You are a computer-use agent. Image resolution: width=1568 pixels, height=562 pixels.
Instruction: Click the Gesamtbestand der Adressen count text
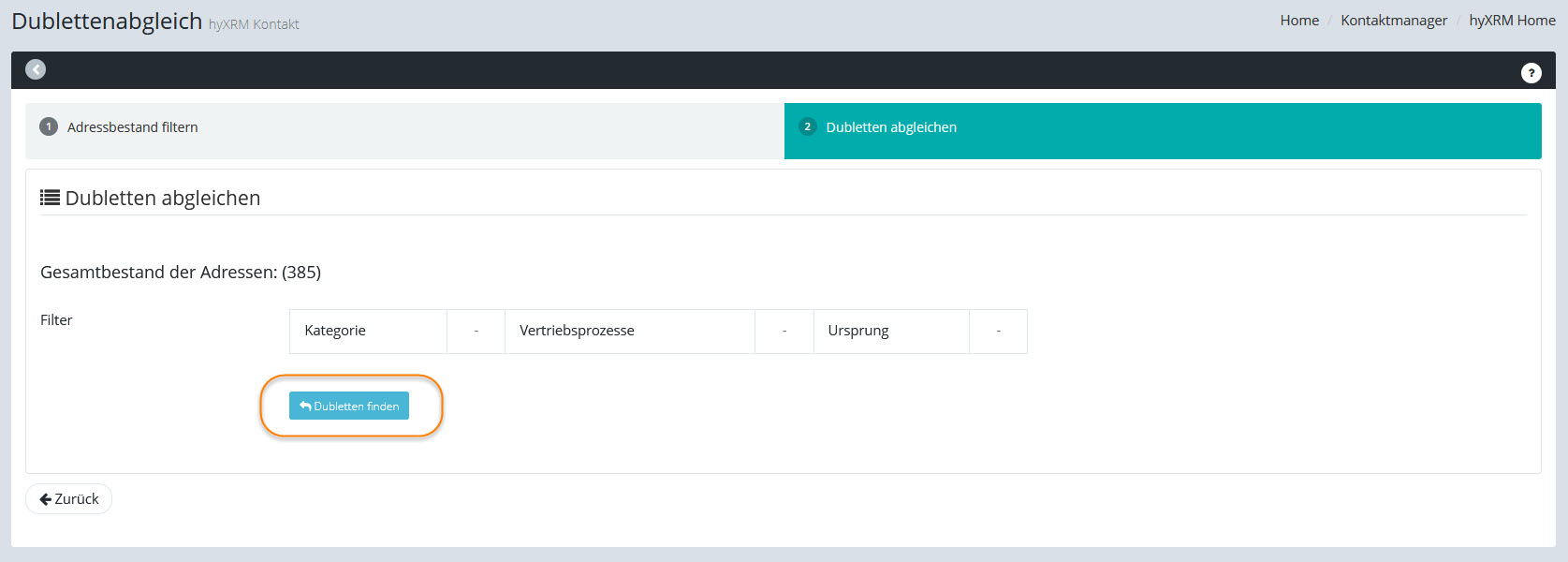181,273
